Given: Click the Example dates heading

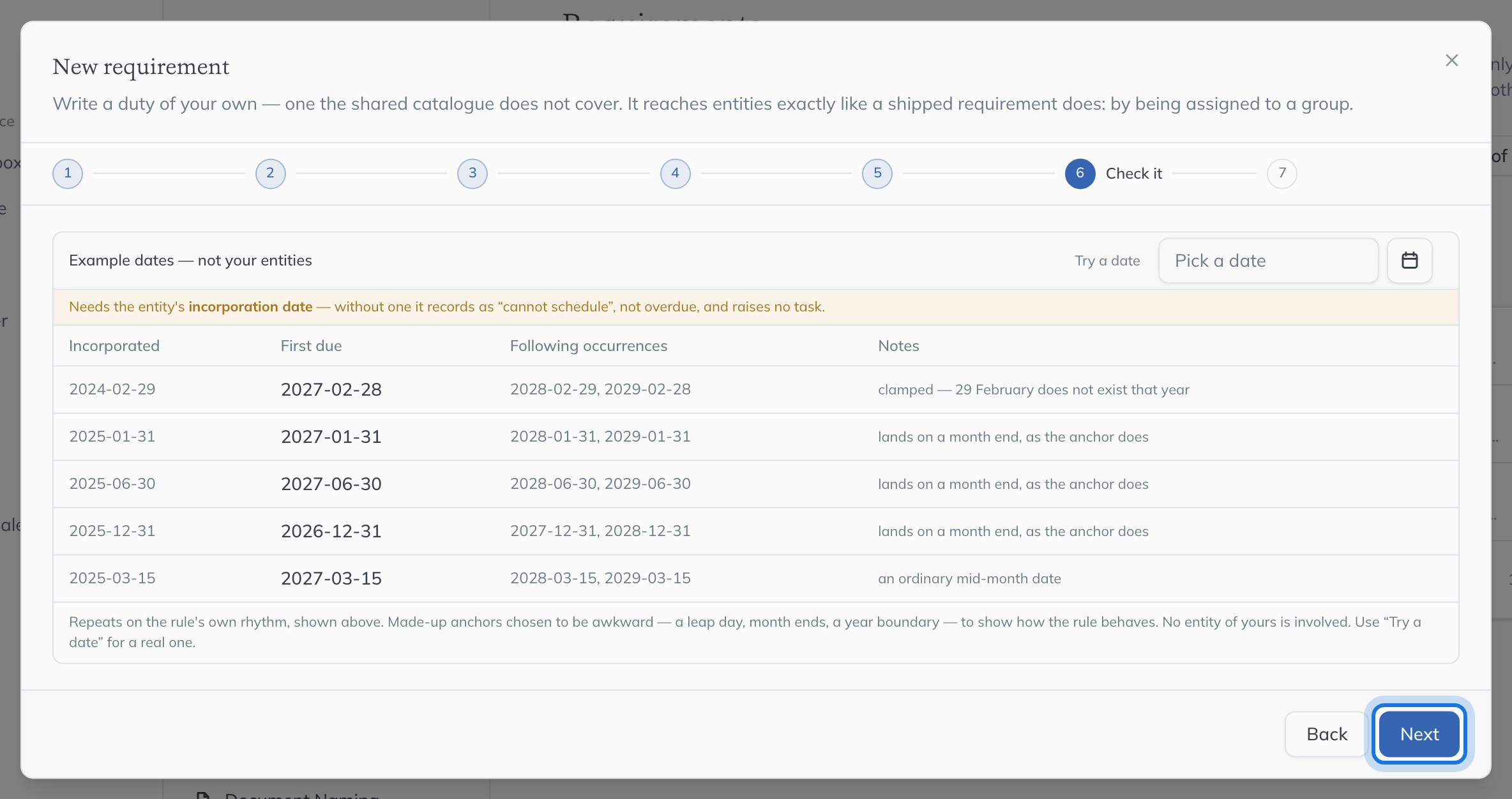Looking at the screenshot, I should click(190, 260).
